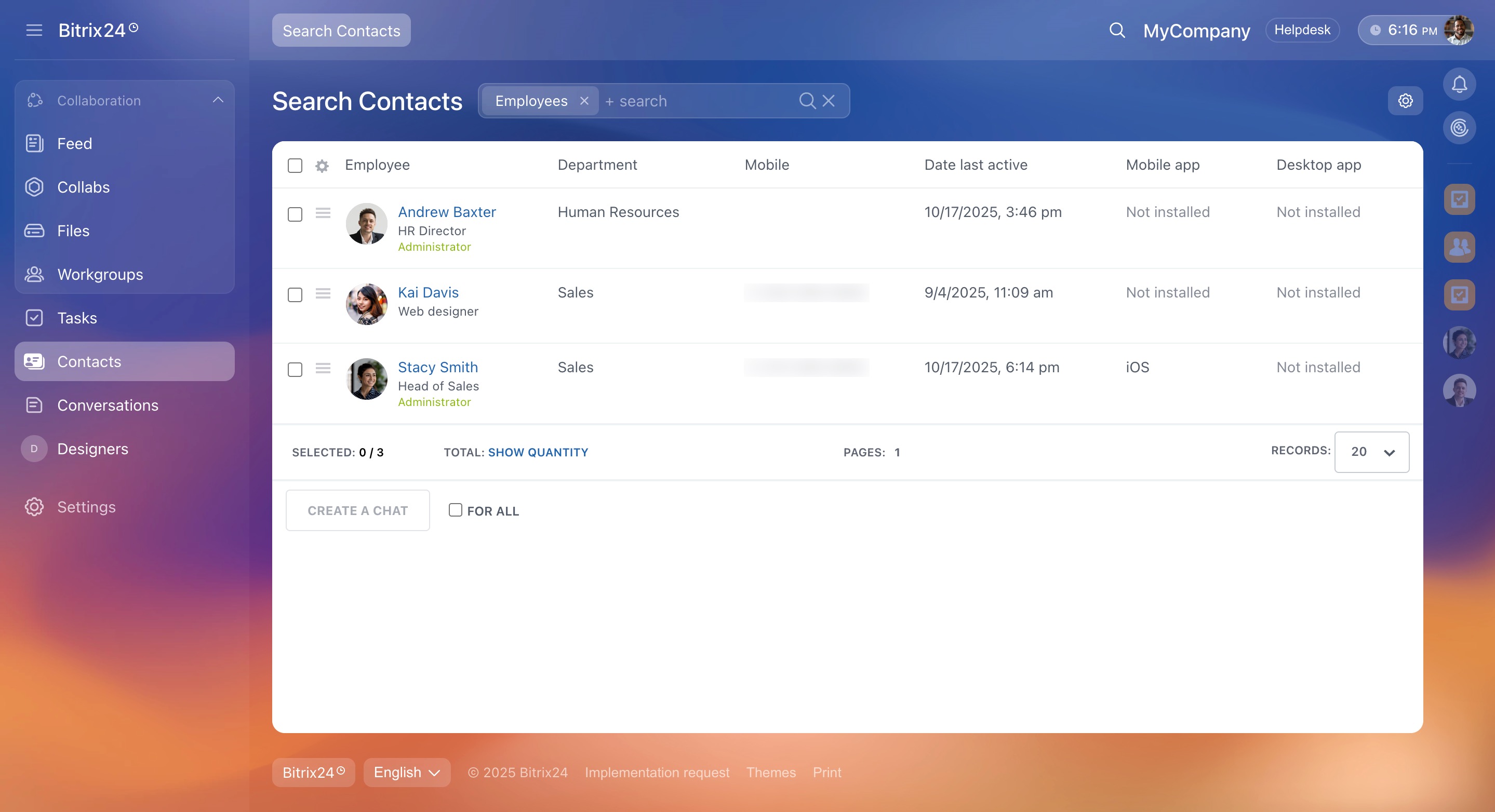Click the Show Quantity link
The width and height of the screenshot is (1495, 812).
click(538, 452)
